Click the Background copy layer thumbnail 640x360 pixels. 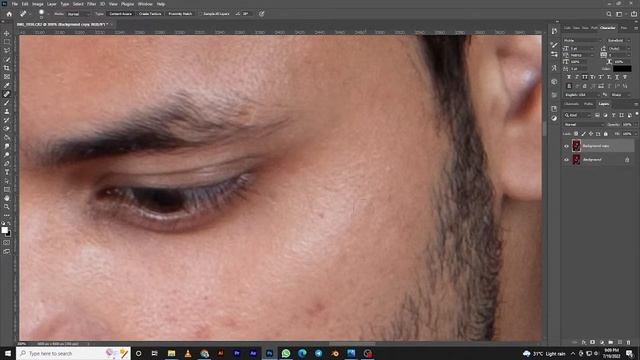576,146
